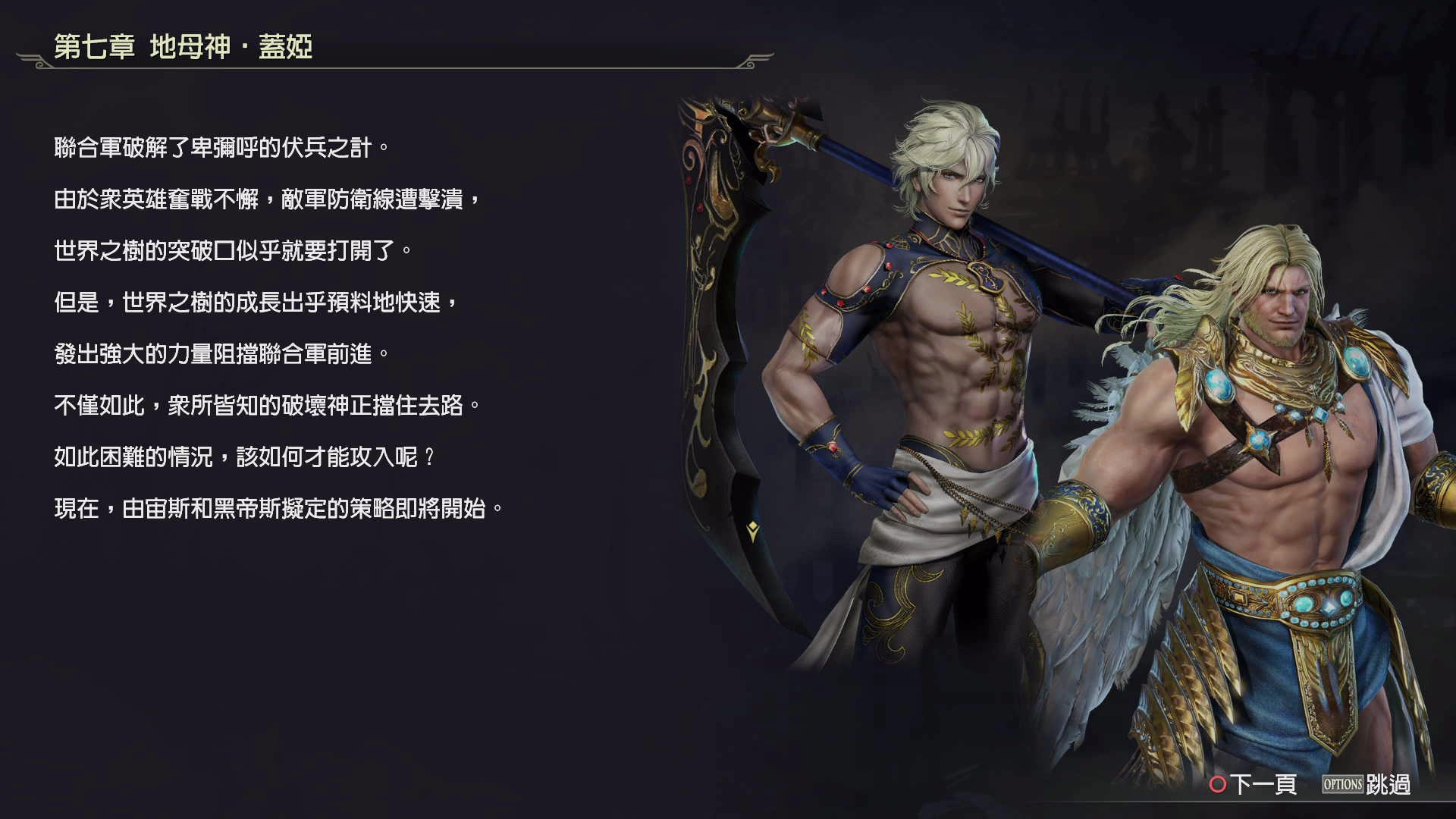Viewport: 1456px width, 819px height.
Task: Click the last line mentioning 宙斯和黑帝斯
Action: click(278, 509)
